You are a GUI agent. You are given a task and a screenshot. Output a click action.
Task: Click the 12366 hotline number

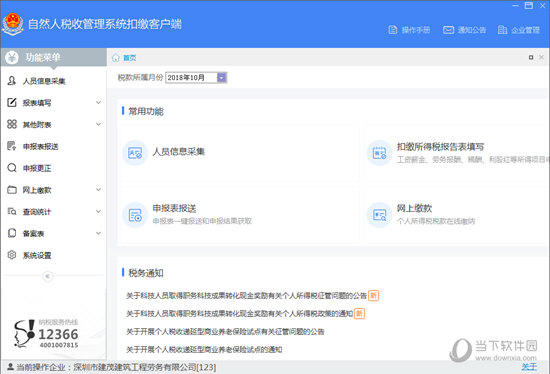[58, 334]
